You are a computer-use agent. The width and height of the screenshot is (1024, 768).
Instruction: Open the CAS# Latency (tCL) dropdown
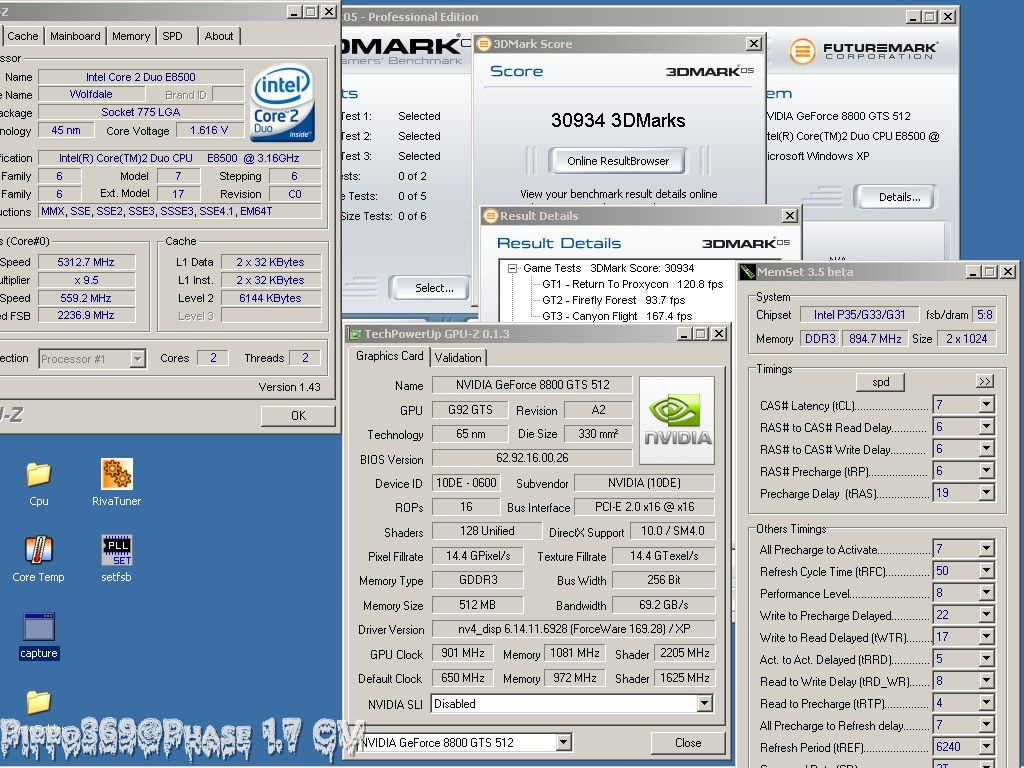[x=986, y=405]
